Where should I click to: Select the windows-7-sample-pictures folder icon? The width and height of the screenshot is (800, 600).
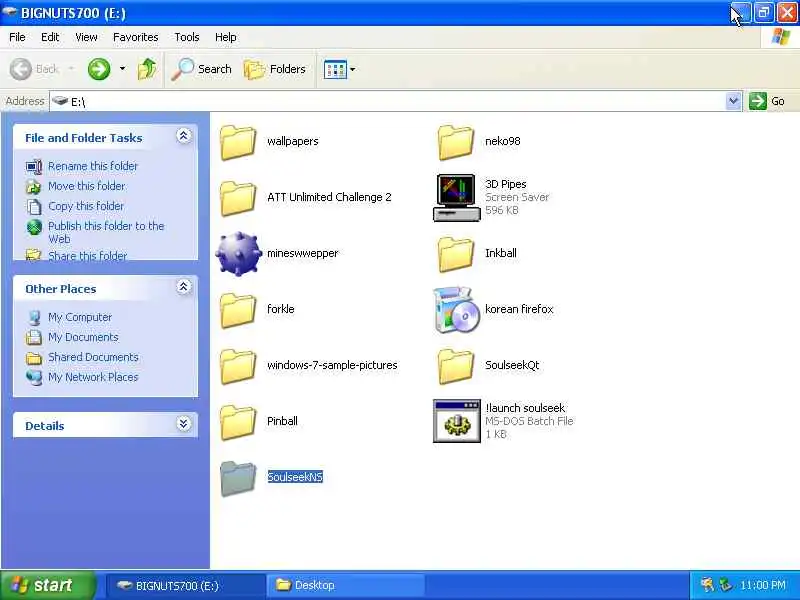pos(238,366)
